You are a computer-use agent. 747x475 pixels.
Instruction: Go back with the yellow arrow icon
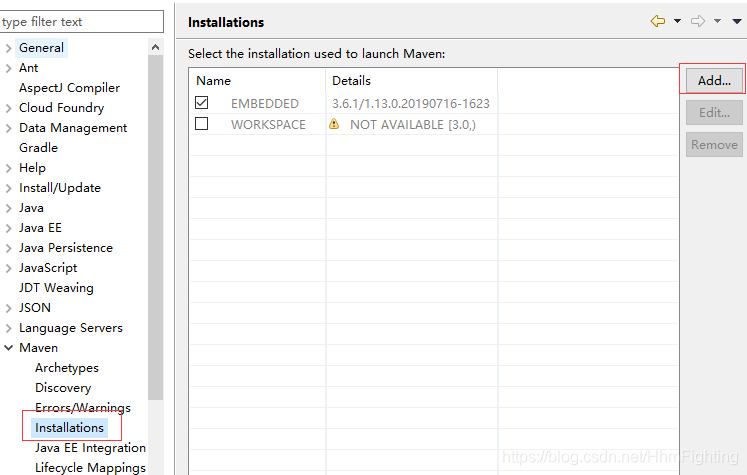(658, 21)
